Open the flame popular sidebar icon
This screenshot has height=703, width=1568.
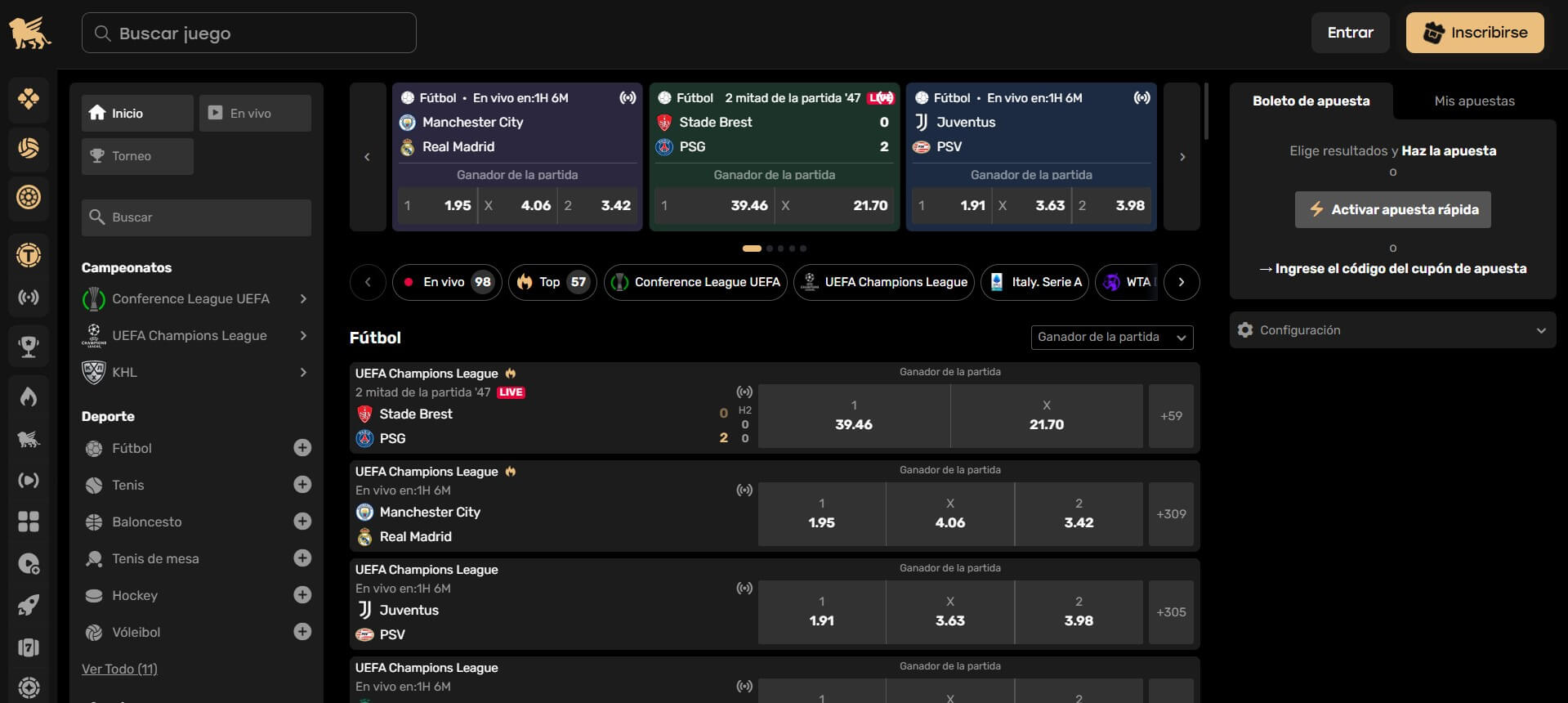[29, 397]
